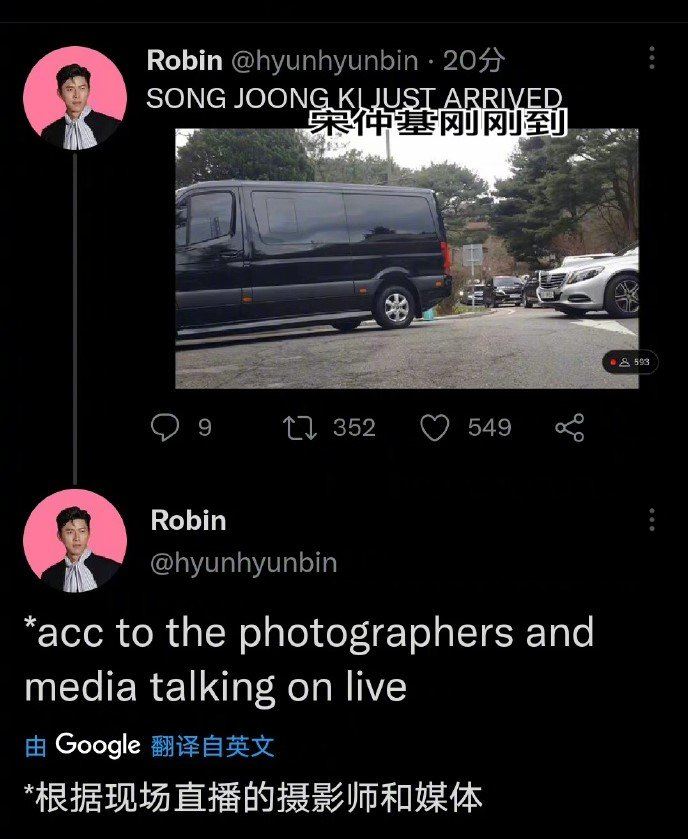Screen dimensions: 688x839
Task: Click the Robin display name in first tweet
Action: coord(185,60)
